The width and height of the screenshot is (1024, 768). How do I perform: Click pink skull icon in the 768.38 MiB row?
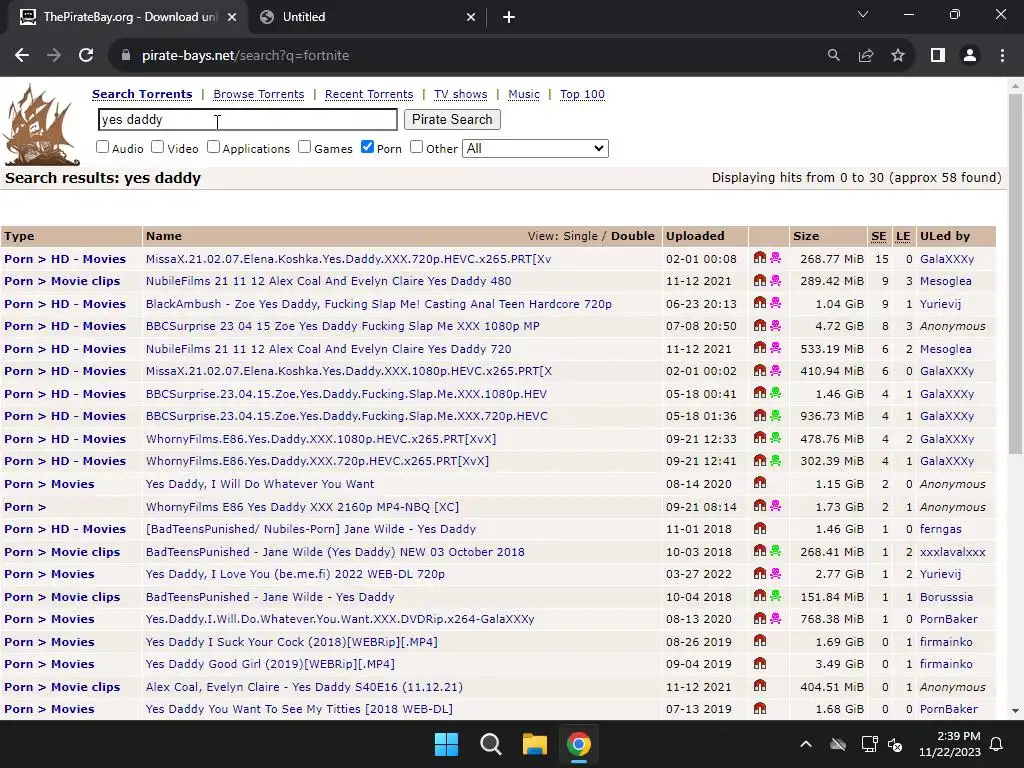click(x=775, y=618)
